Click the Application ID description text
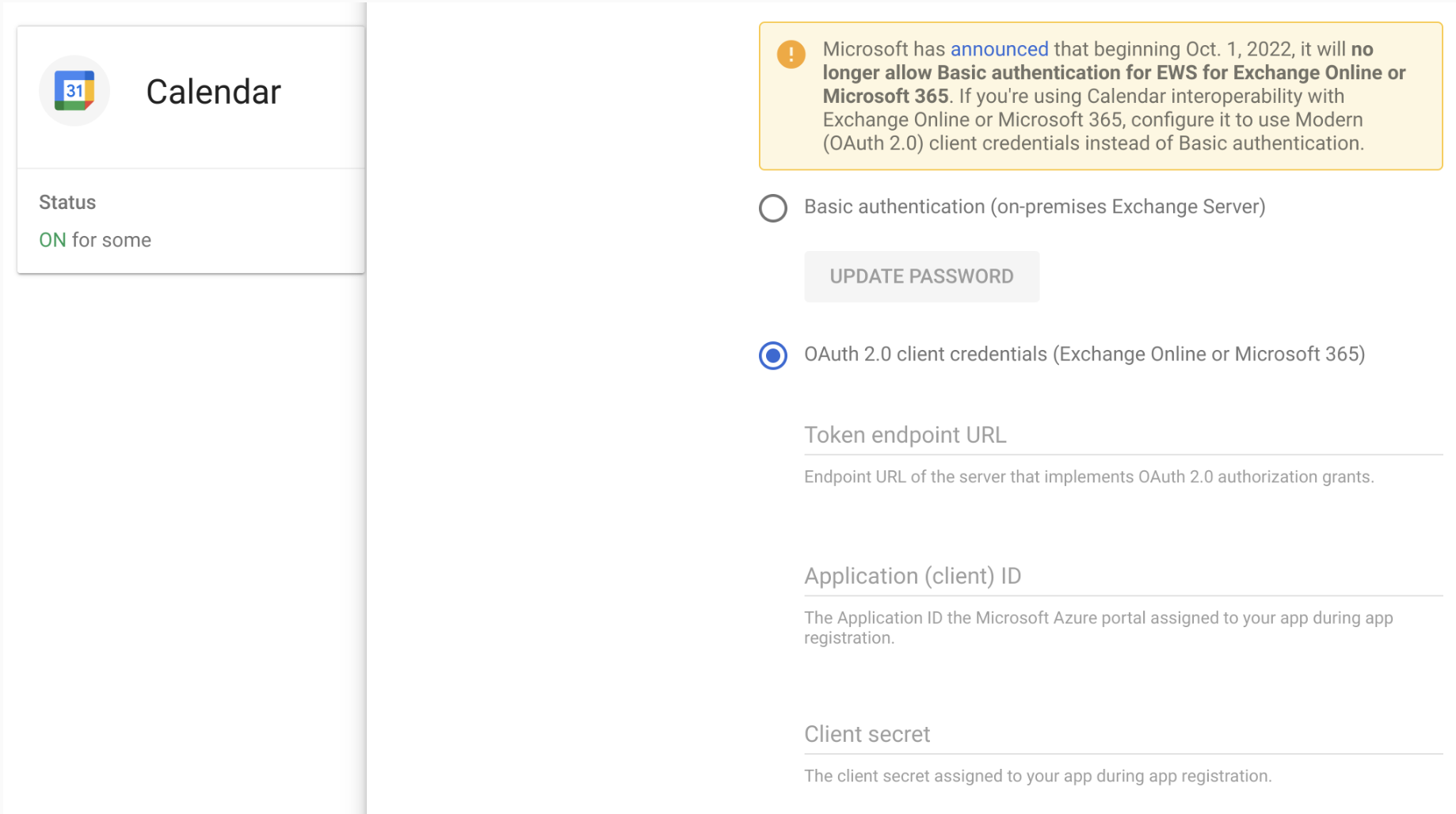Image resolution: width=1456 pixels, height=814 pixels. tap(1098, 627)
